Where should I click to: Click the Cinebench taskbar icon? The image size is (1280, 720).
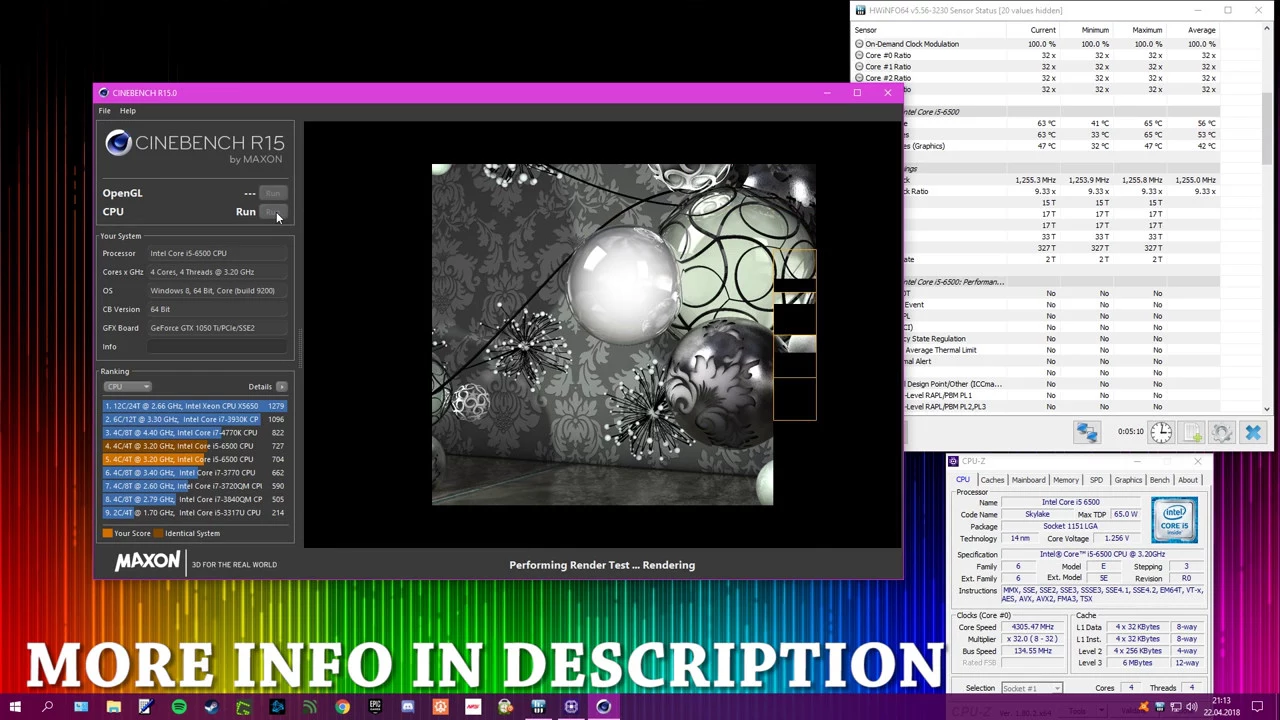(x=604, y=707)
